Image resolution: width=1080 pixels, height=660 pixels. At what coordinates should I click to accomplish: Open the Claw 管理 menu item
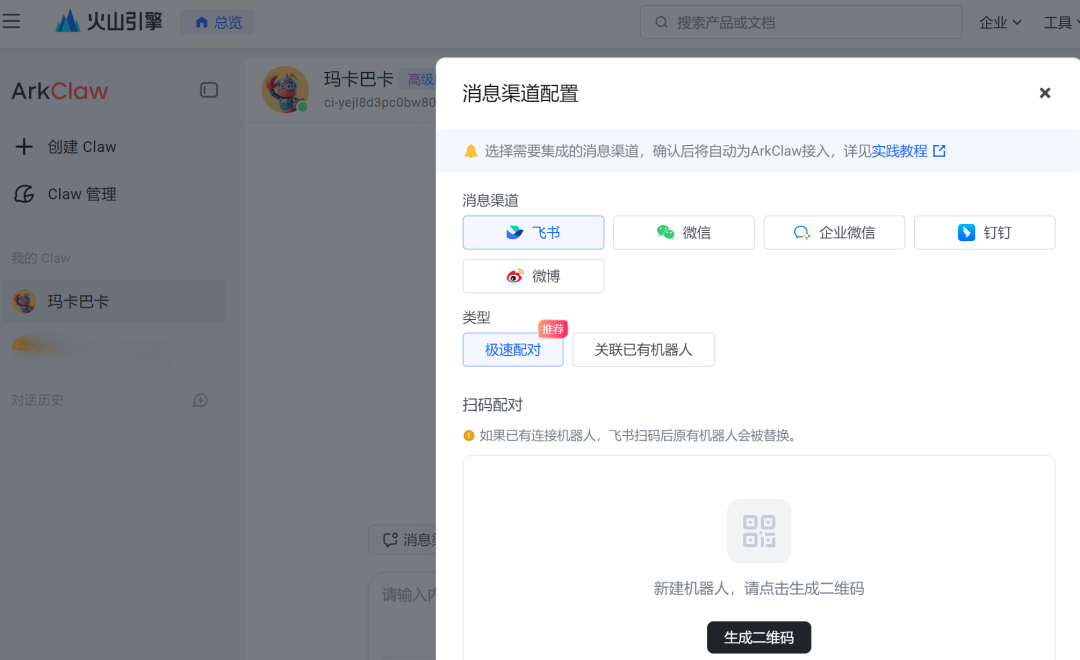click(x=65, y=194)
